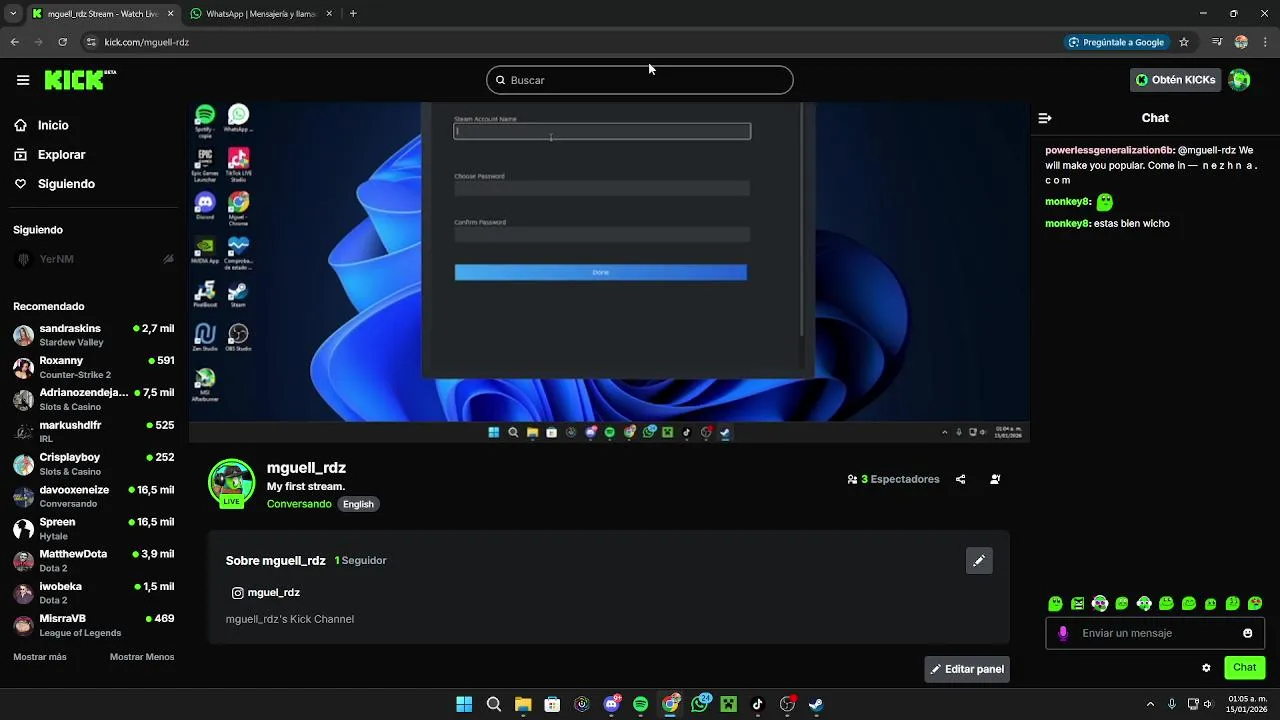Collapse list with Mostrar Menos
The width and height of the screenshot is (1280, 720).
(142, 657)
